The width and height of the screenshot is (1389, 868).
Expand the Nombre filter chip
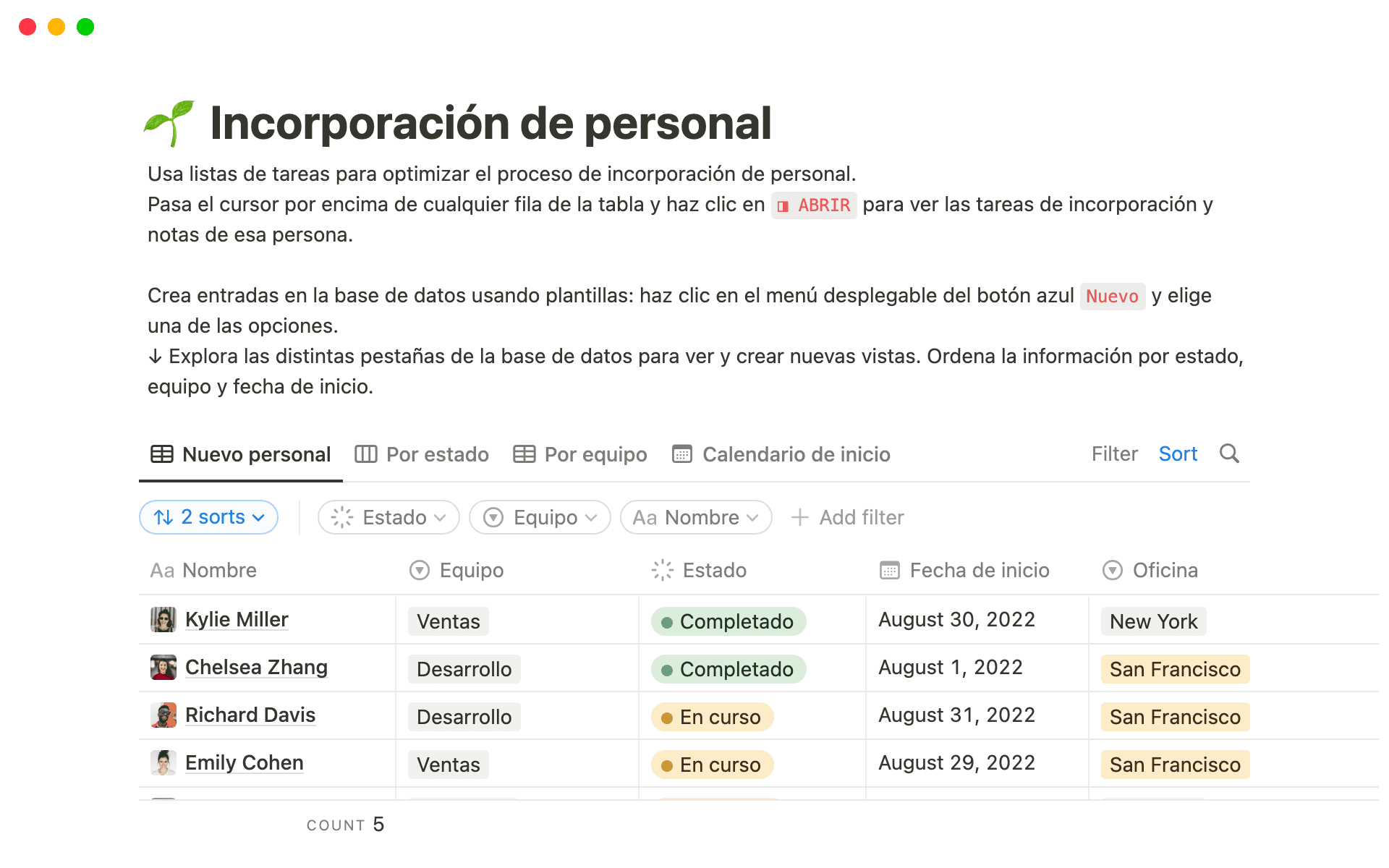(x=695, y=517)
